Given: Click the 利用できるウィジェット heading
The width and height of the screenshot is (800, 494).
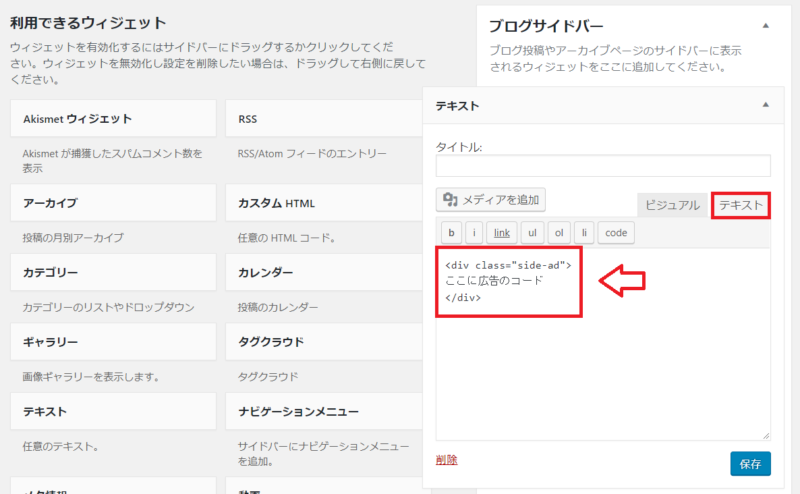Looking at the screenshot, I should 88,23.
